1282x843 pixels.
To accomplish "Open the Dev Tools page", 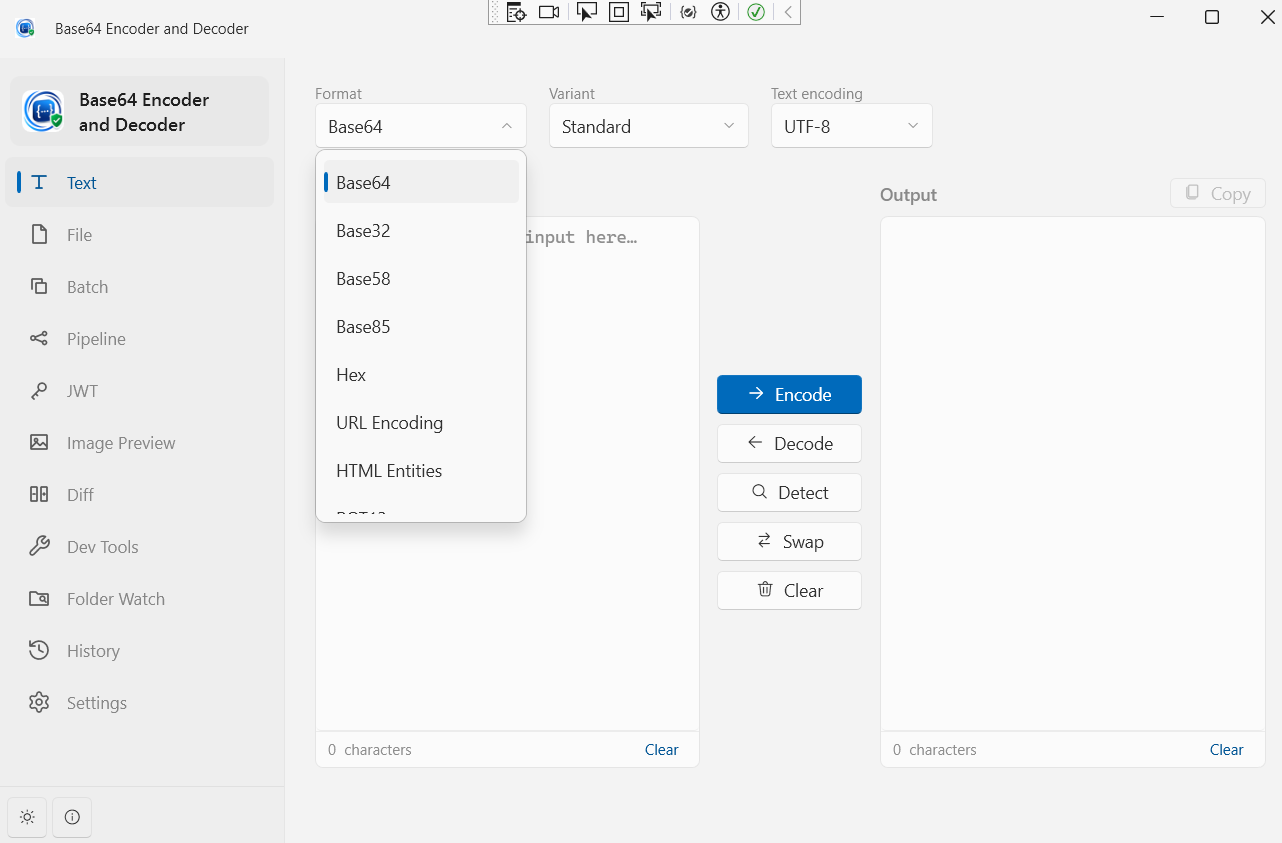I will pos(139,547).
